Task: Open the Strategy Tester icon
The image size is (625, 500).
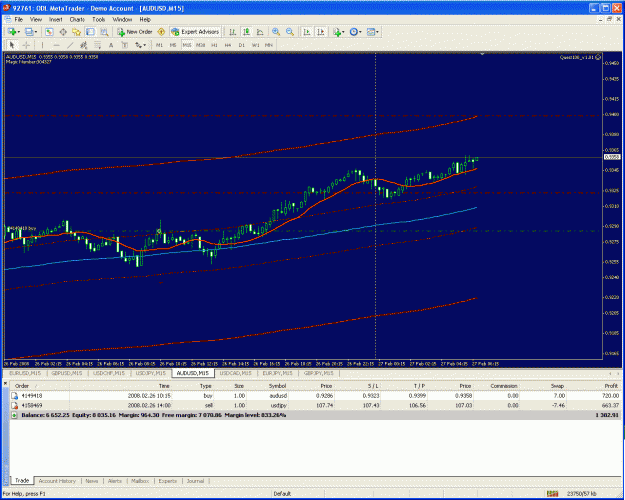Action: [104, 32]
